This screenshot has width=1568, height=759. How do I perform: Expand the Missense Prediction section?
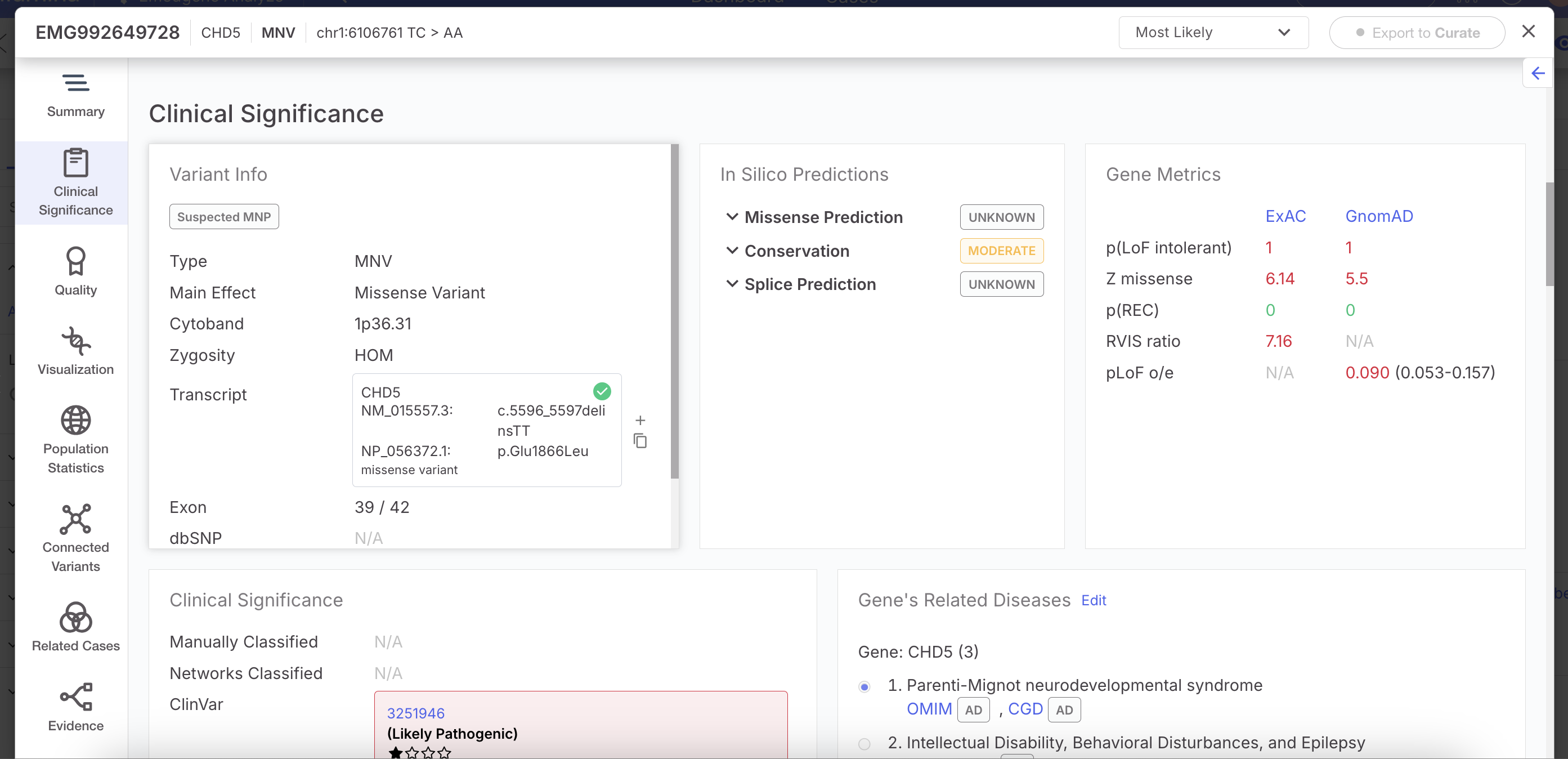[732, 217]
